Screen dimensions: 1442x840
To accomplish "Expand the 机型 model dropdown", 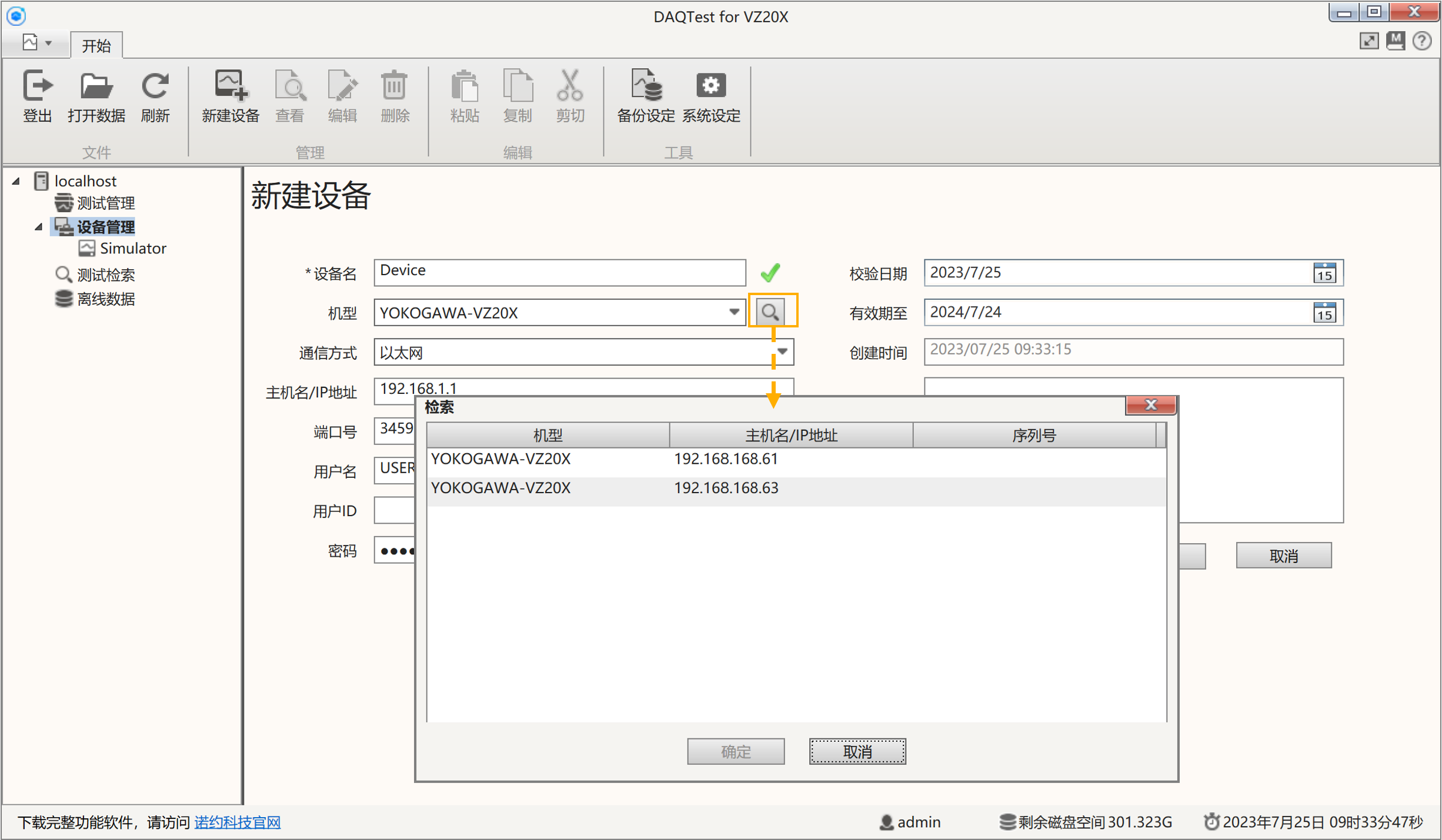I will 733,312.
